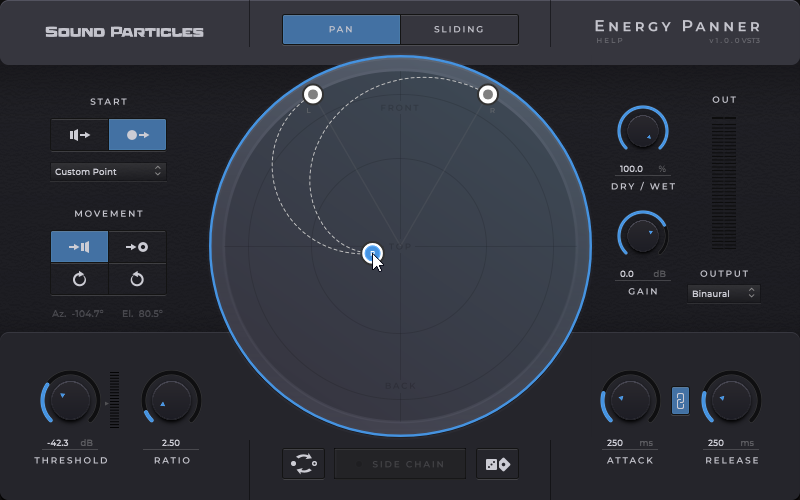Screen dimensions: 800x500
Task: Click the OUT level meter
Action: point(724,183)
